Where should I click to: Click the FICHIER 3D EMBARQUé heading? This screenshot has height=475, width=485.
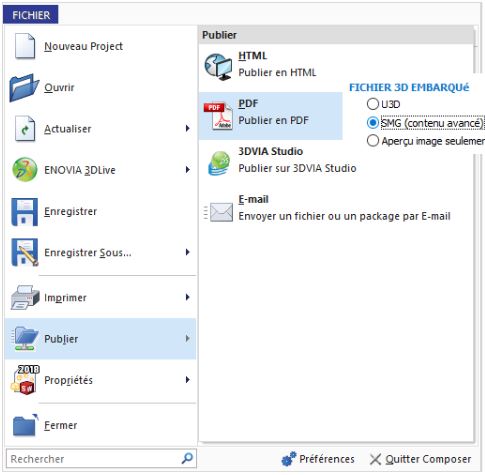coord(409,87)
